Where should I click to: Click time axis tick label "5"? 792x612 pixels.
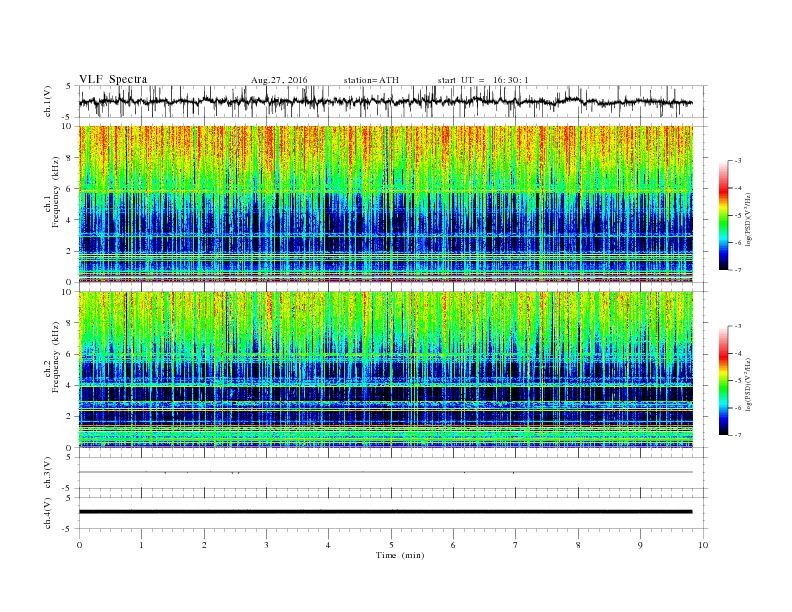391,545
